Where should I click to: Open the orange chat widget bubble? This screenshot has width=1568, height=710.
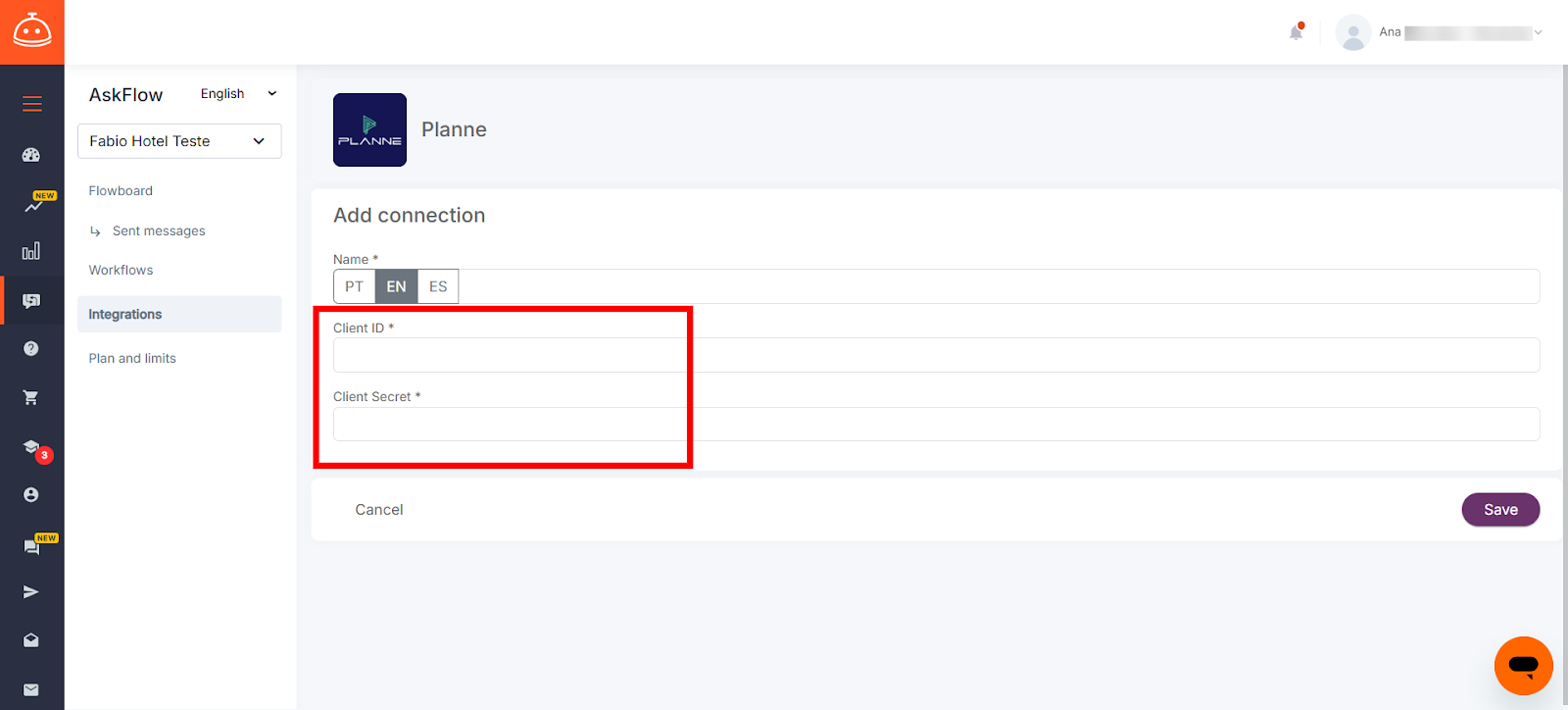point(1524,666)
